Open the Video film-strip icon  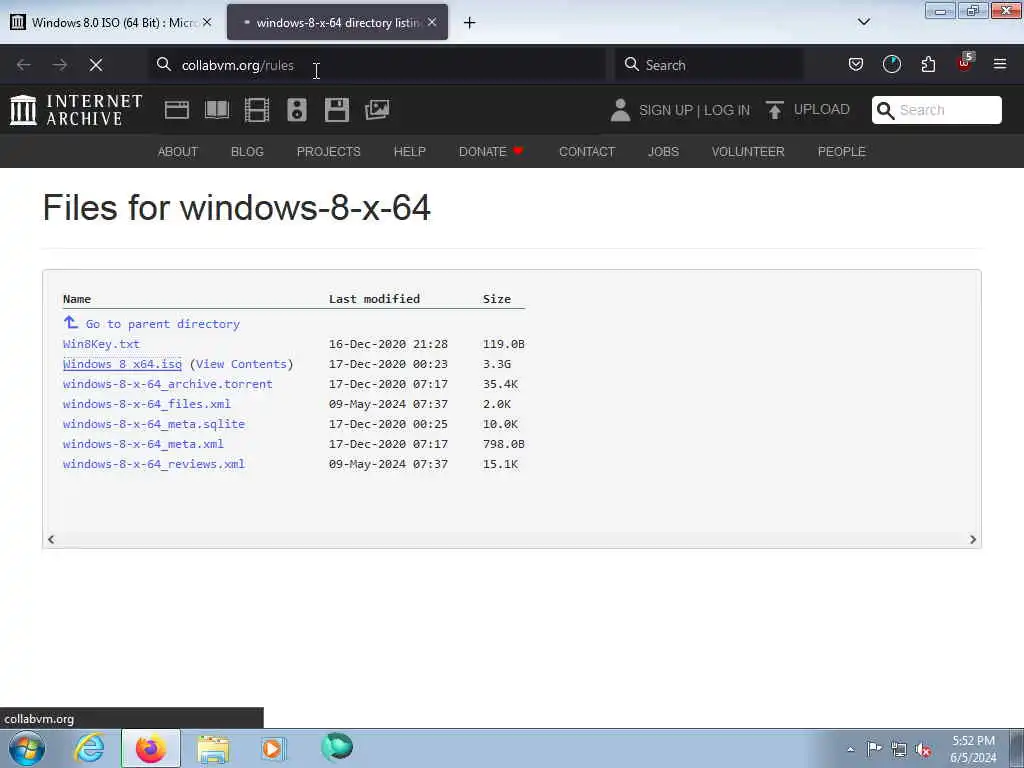tap(257, 110)
